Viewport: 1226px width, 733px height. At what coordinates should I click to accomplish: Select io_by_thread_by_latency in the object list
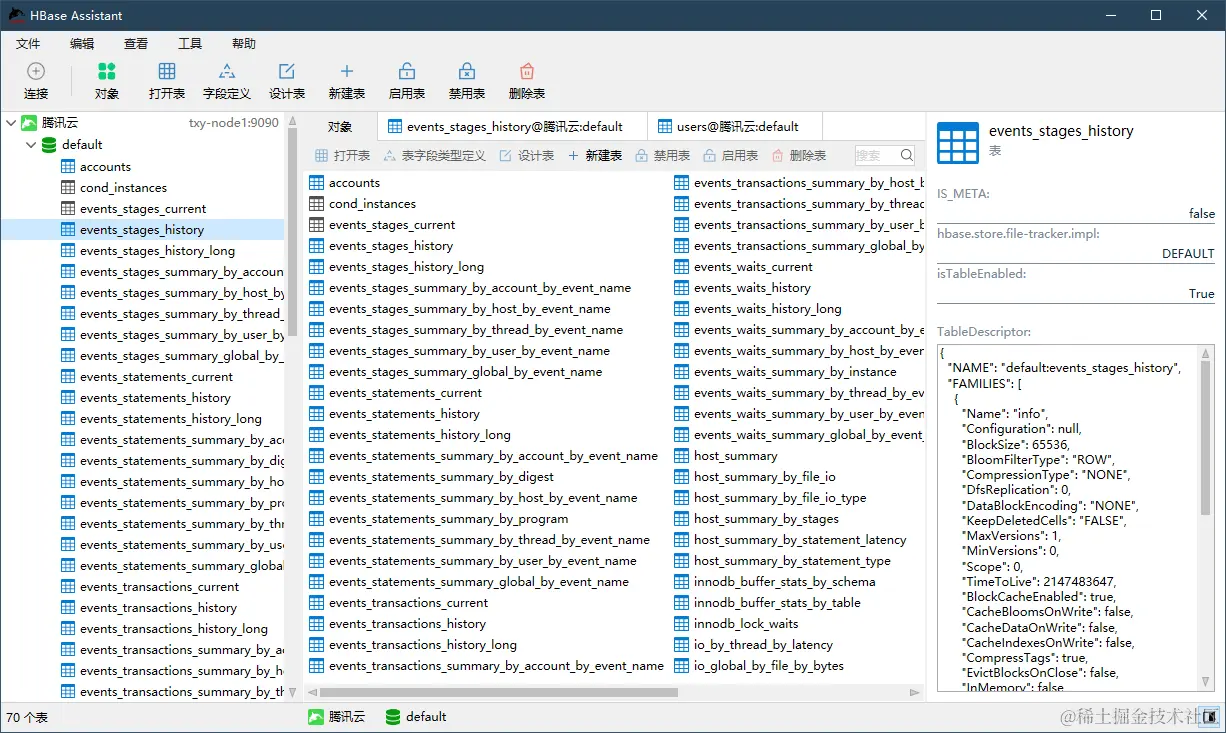pos(763,645)
